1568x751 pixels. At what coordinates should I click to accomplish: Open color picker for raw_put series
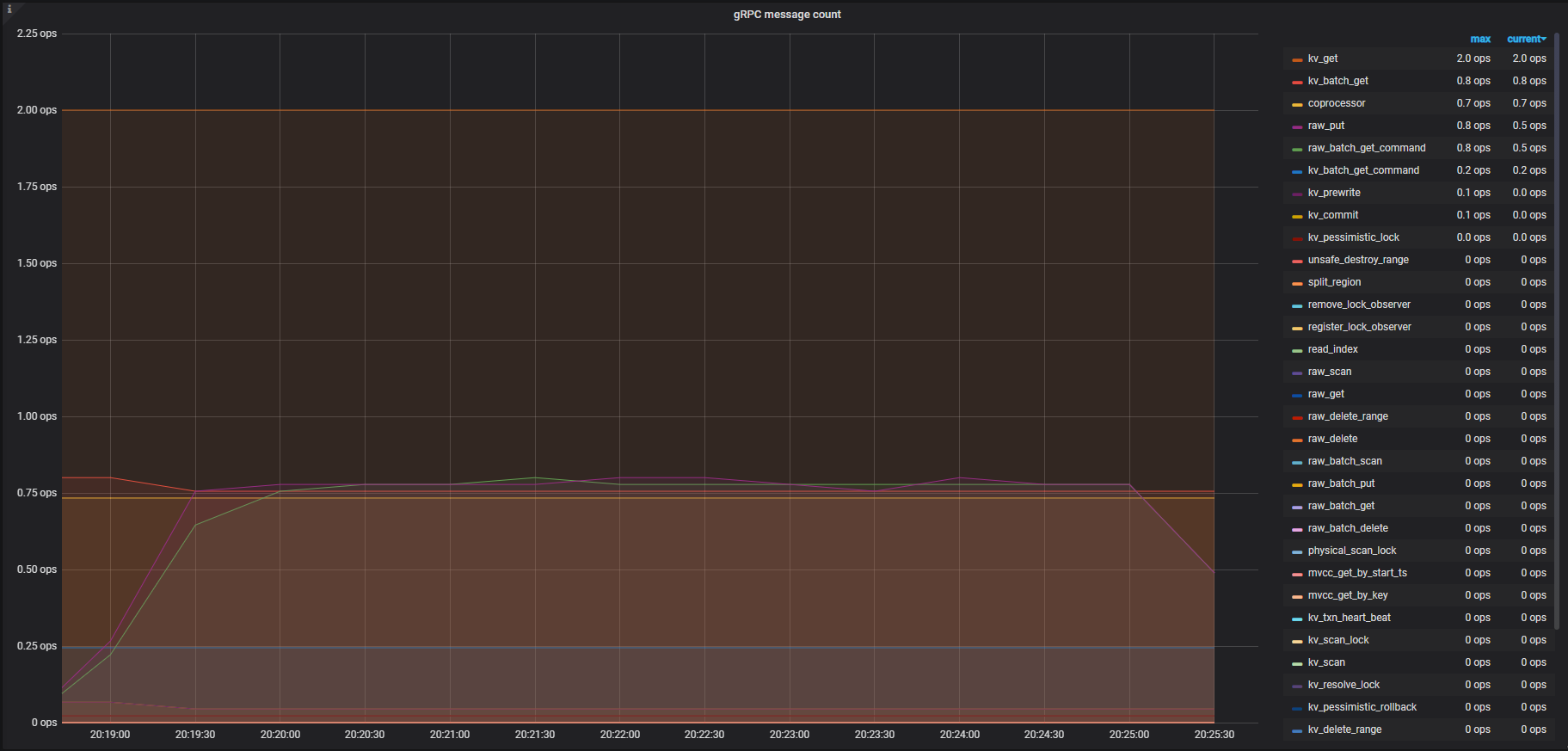coord(1297,126)
